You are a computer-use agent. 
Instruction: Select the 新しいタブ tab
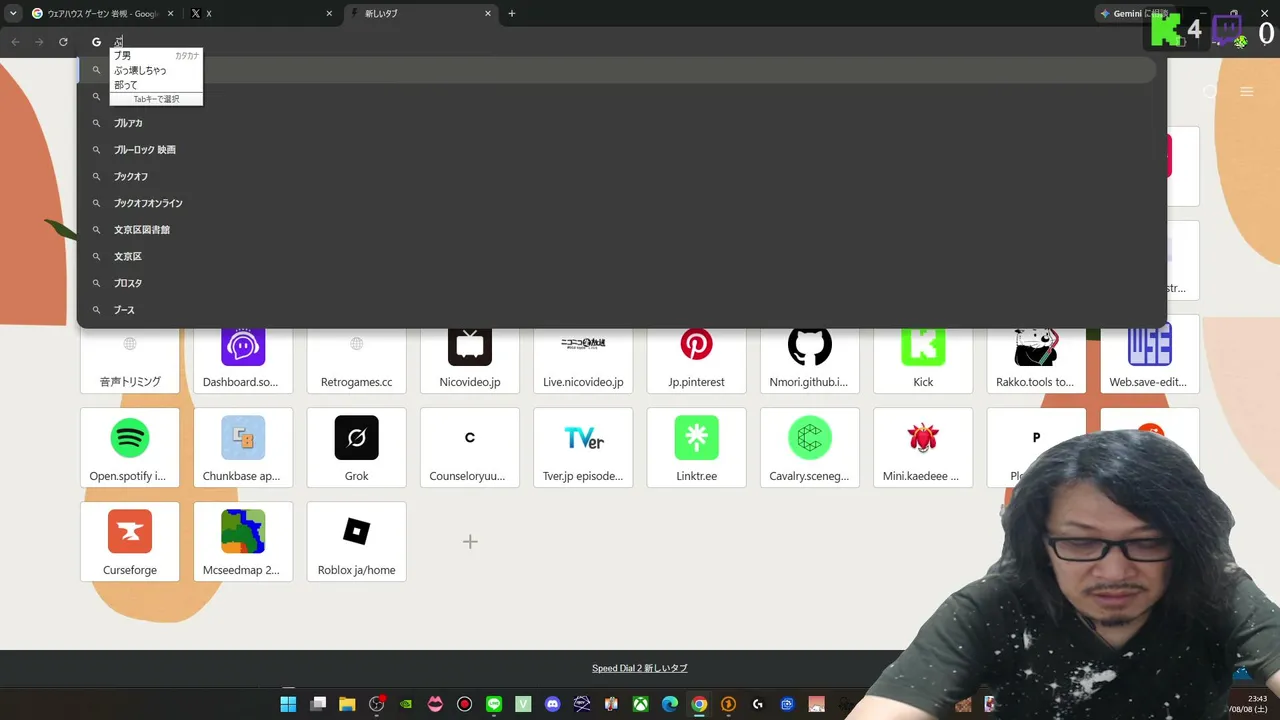pos(420,14)
